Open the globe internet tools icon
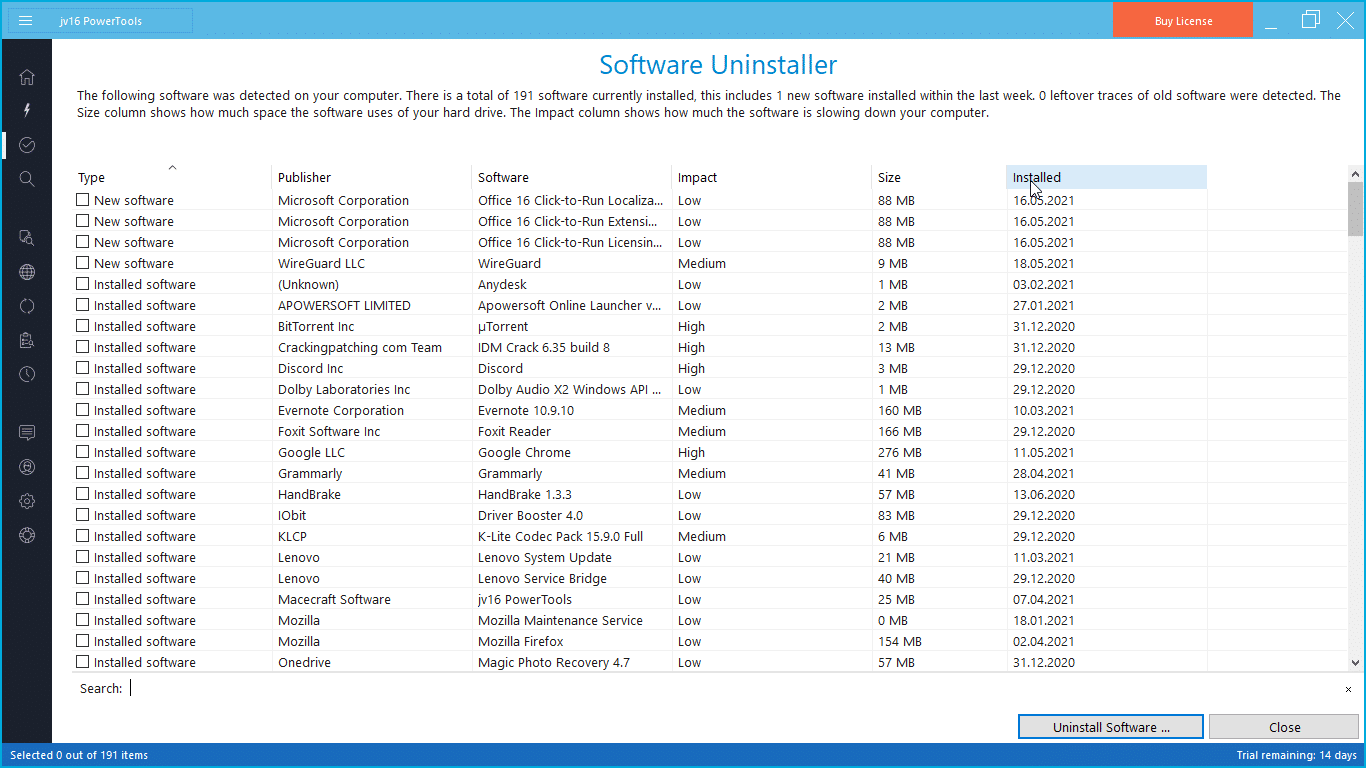The image size is (1366, 768). 27,272
